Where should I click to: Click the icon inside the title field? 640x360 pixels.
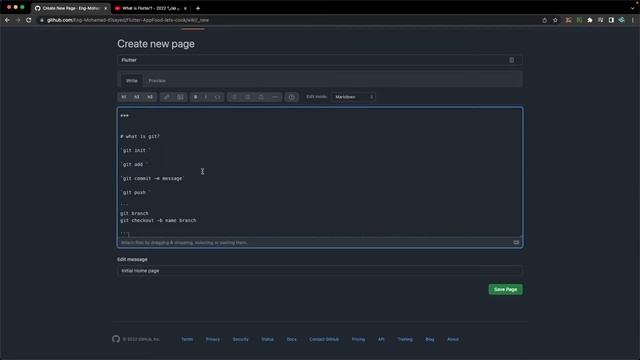coord(511,60)
